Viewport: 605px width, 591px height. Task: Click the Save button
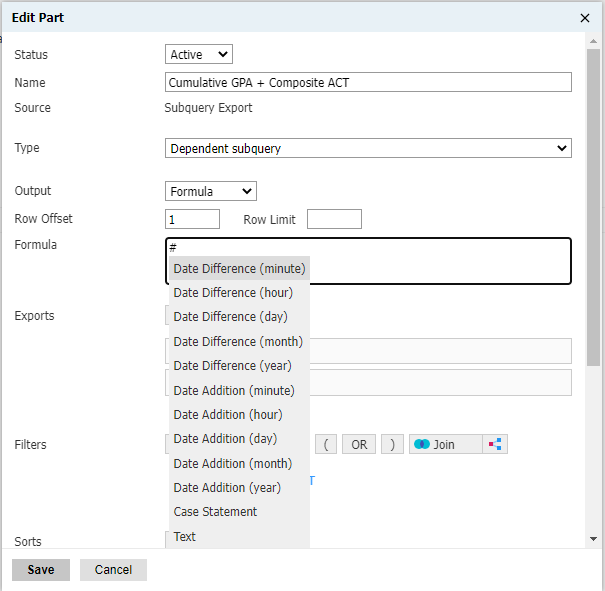coord(41,570)
